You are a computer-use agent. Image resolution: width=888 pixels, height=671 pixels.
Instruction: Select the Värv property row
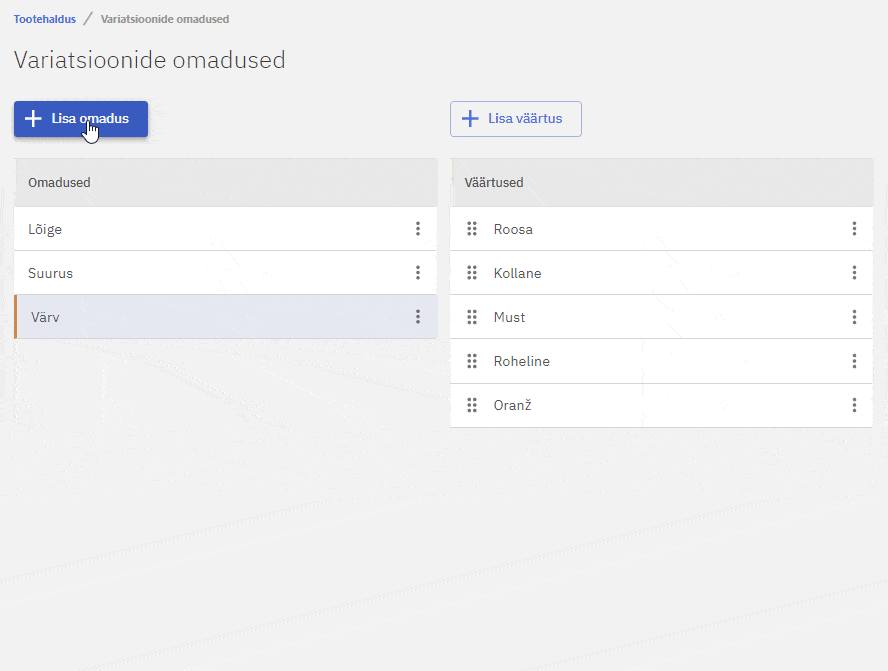tap(200, 317)
